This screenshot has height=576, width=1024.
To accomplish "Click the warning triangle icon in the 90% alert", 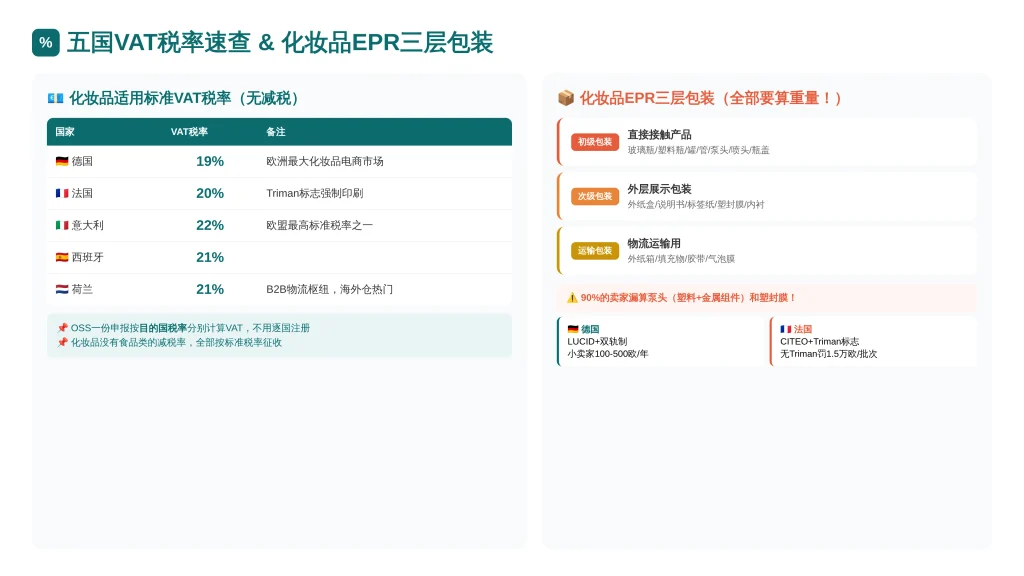I will [x=572, y=298].
